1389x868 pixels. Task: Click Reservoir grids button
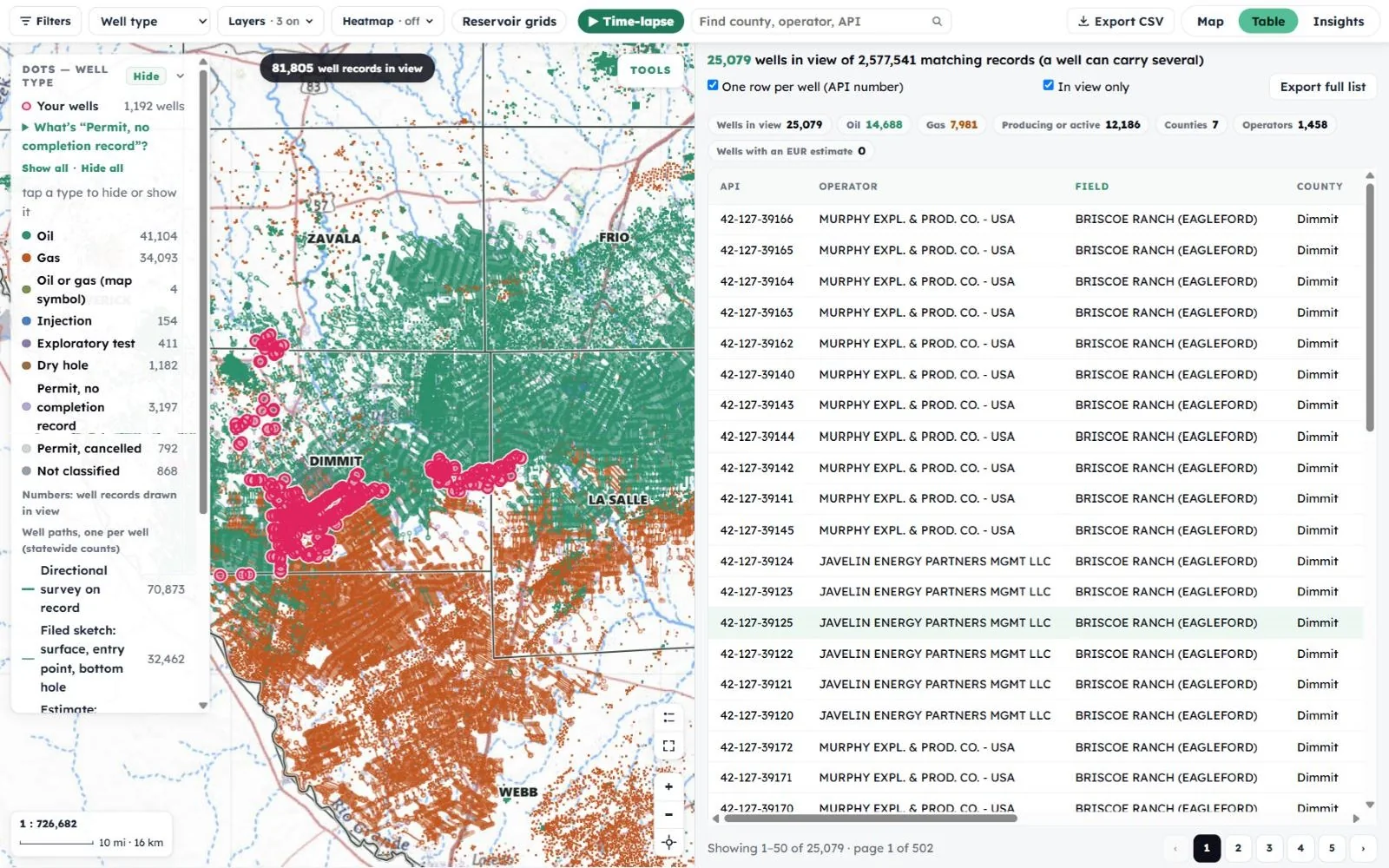[x=510, y=21]
